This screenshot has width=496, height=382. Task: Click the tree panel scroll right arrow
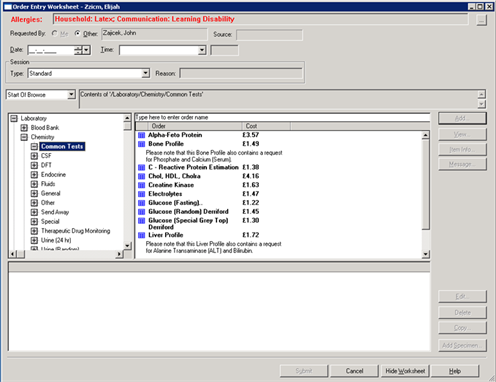[119, 254]
